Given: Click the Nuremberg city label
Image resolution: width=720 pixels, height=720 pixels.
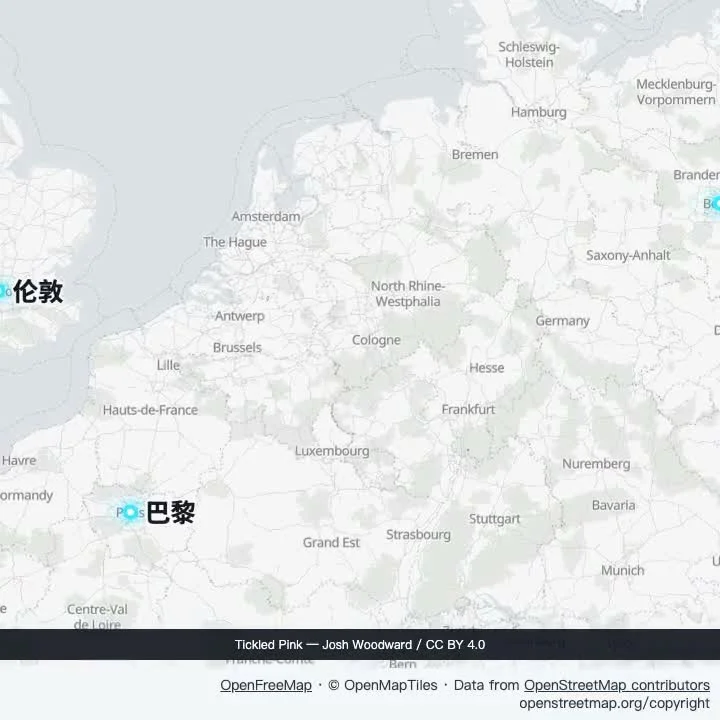Looking at the screenshot, I should (596, 464).
